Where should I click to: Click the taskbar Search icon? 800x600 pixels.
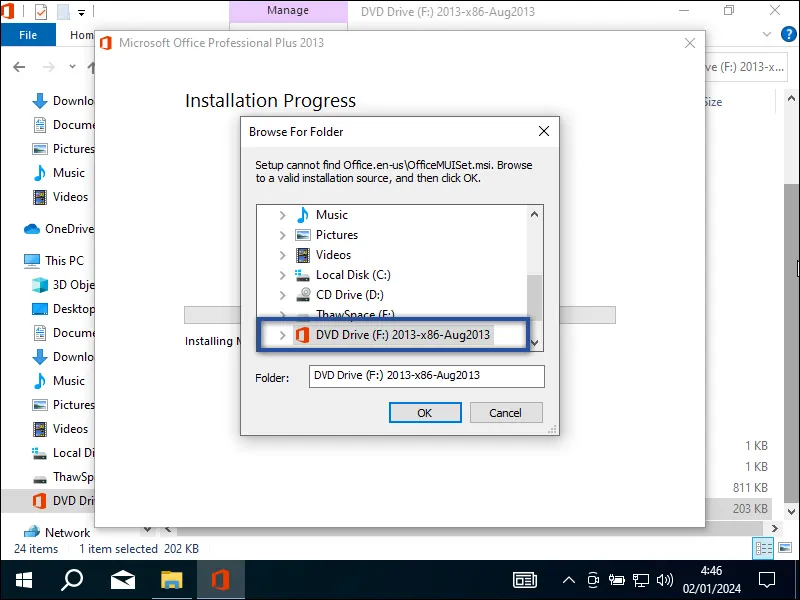pyautogui.click(x=70, y=579)
